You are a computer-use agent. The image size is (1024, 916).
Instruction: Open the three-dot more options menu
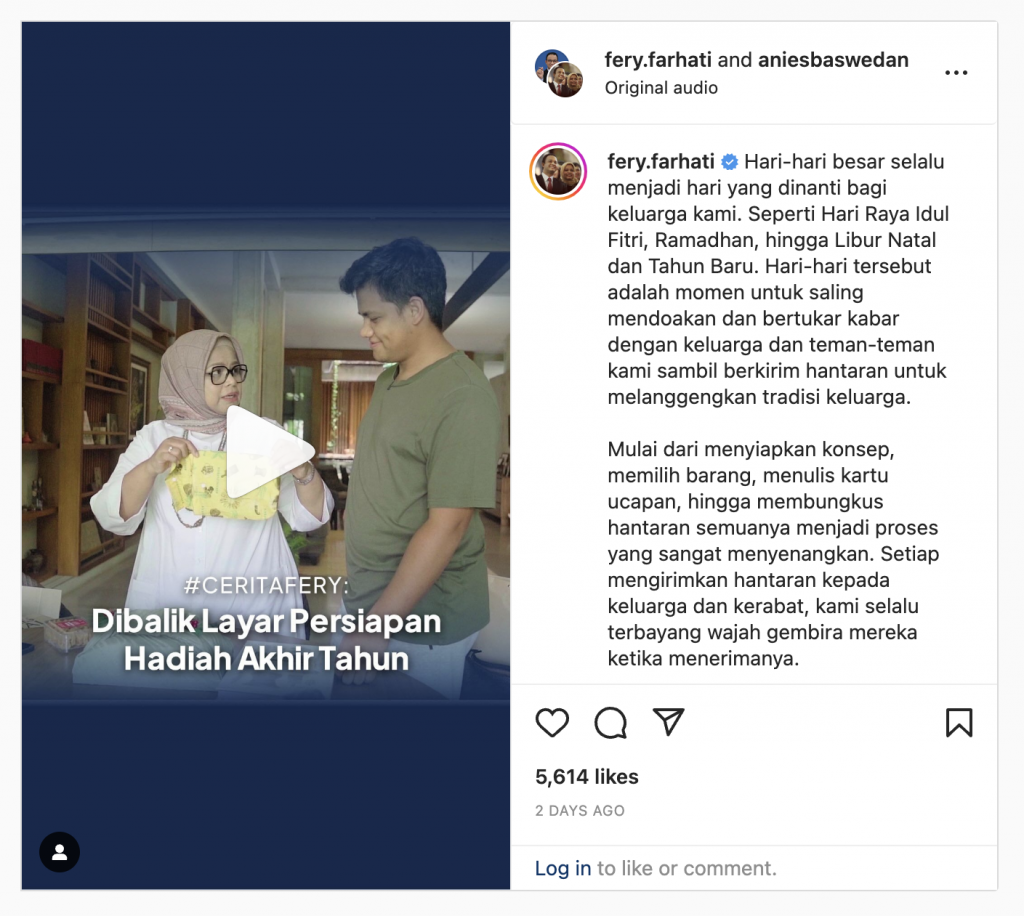[x=956, y=72]
